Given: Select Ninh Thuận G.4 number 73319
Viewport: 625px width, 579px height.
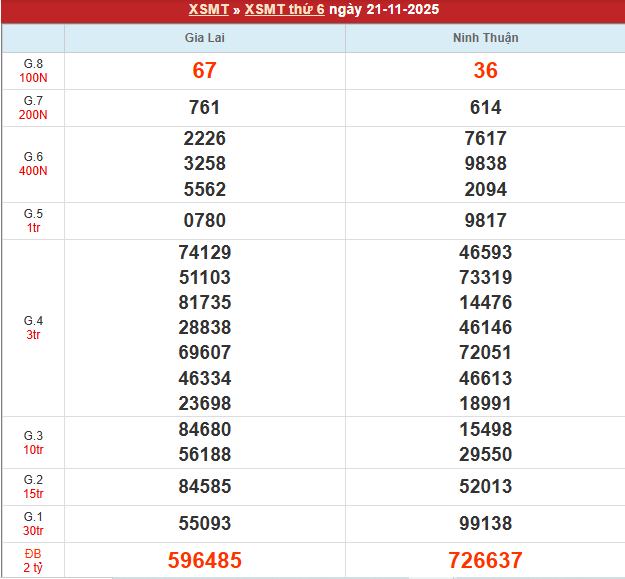Looking at the screenshot, I should 485,277.
